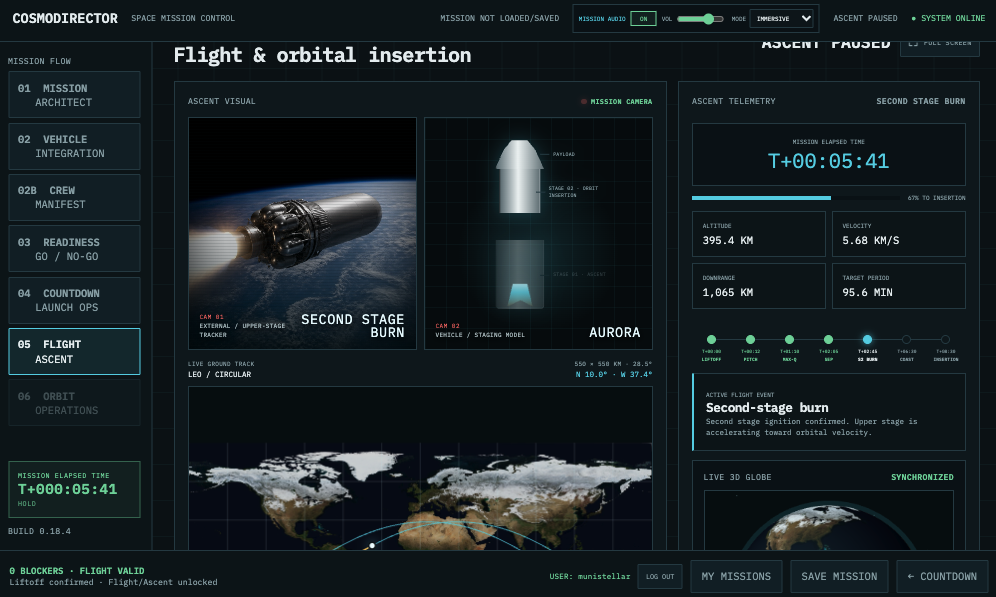Click the active S2 Burn timeline marker
The width and height of the screenshot is (996, 597).
coord(868,340)
